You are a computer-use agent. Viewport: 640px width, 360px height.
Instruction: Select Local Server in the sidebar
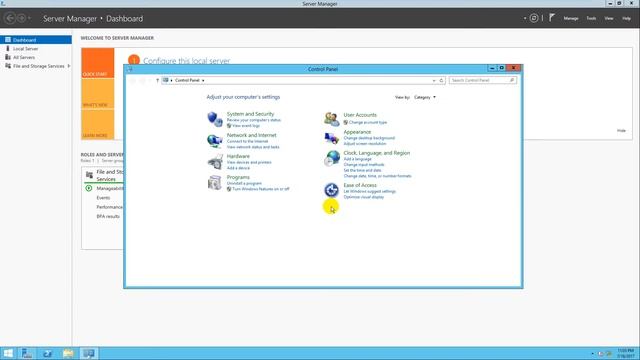36,49
